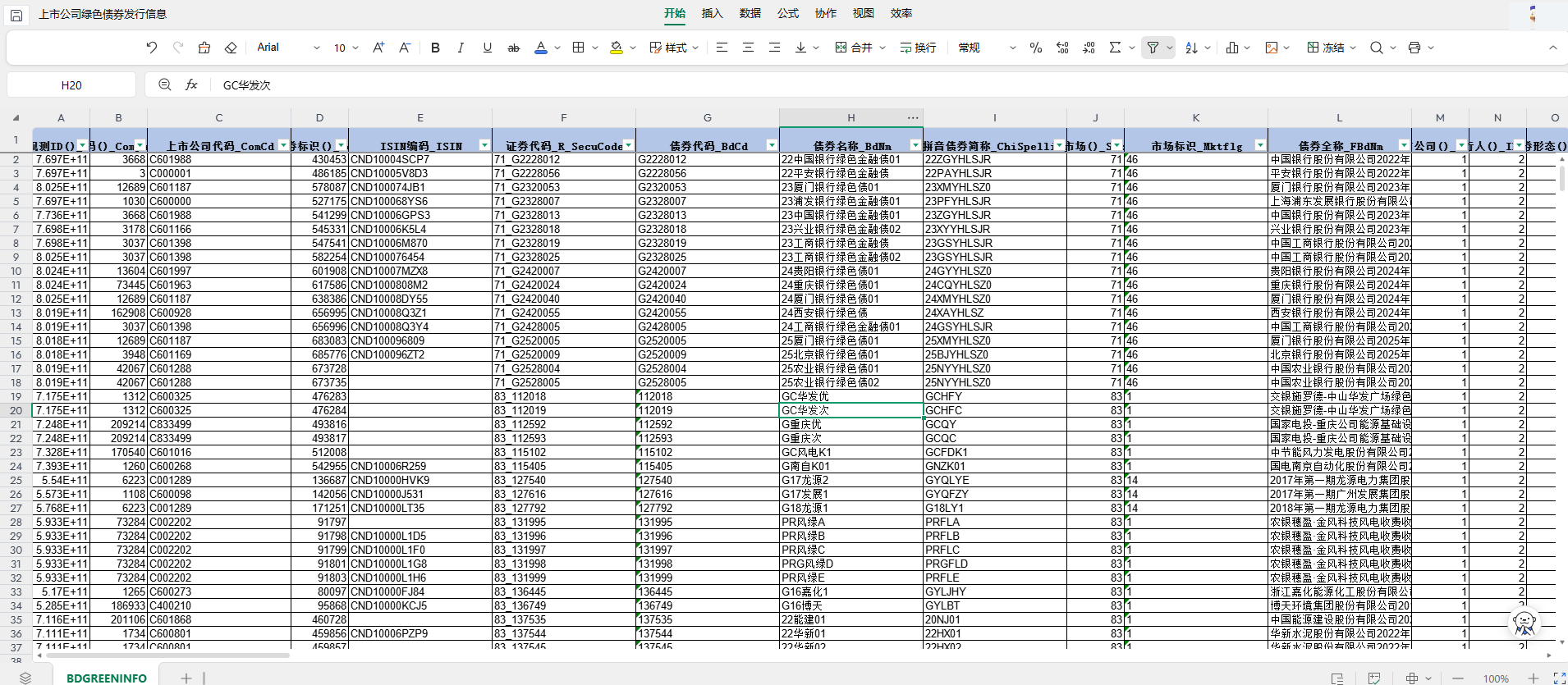Activate the format painter tool
Viewport: 1568px width, 685px height.
coord(204,48)
